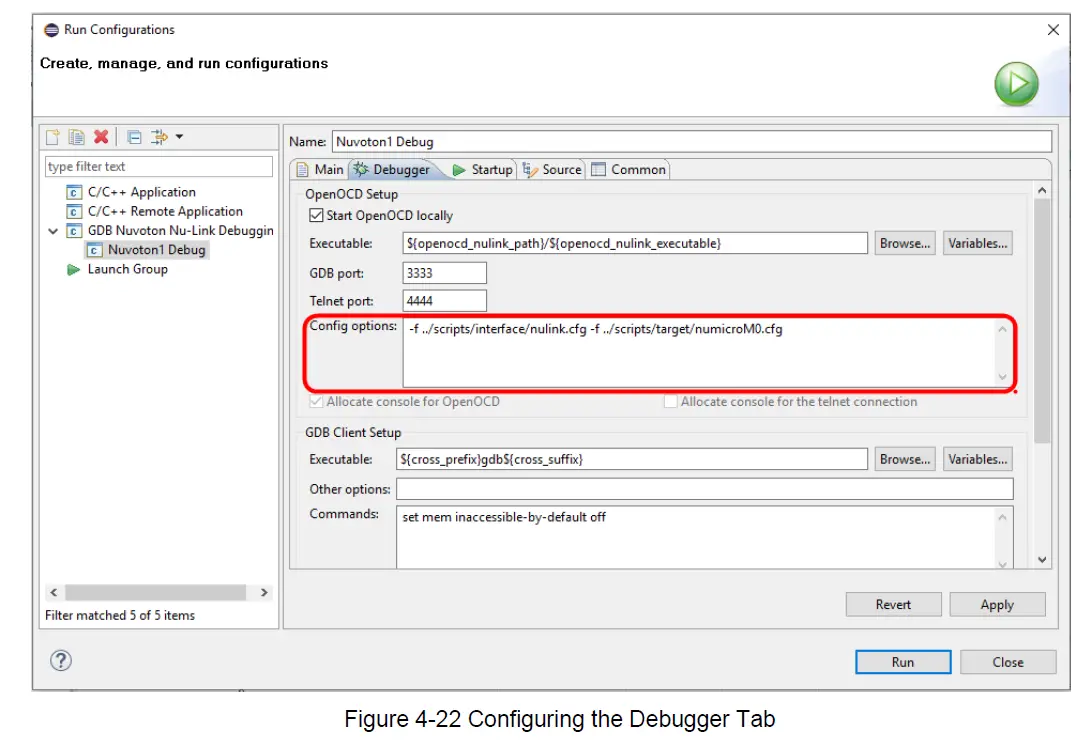Click the GDB Client Executable field
Image resolution: width=1090 pixels, height=741 pixels.
(x=632, y=459)
